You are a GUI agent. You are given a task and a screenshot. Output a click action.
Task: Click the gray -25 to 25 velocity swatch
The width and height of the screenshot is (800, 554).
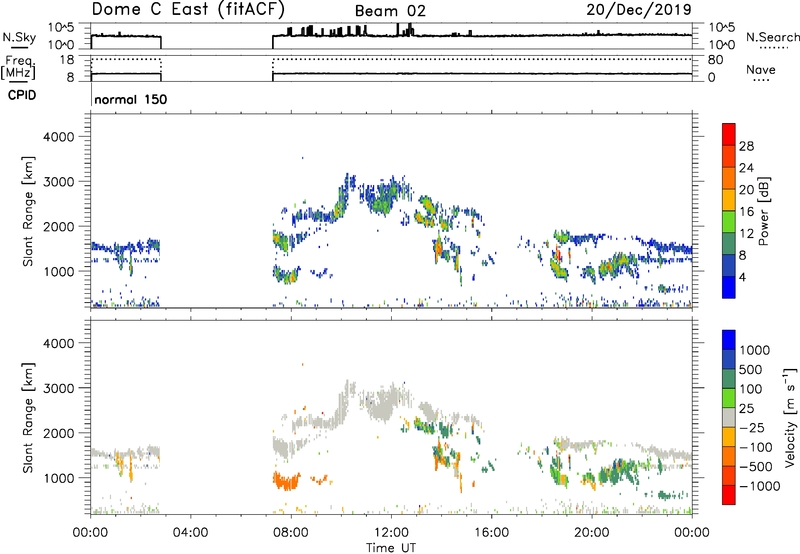pyautogui.click(x=729, y=417)
